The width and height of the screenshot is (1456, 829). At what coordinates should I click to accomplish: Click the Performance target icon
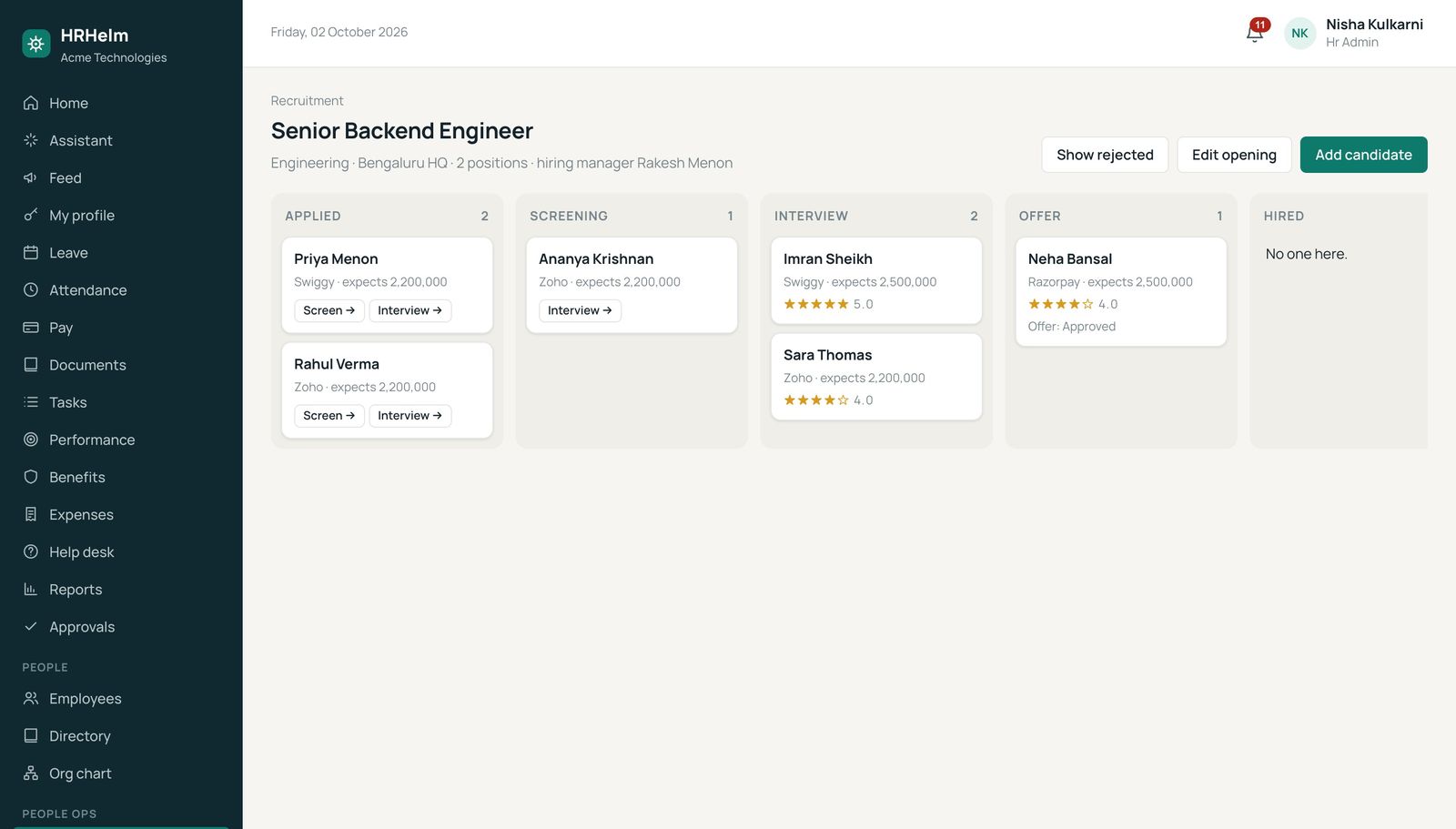tap(31, 439)
